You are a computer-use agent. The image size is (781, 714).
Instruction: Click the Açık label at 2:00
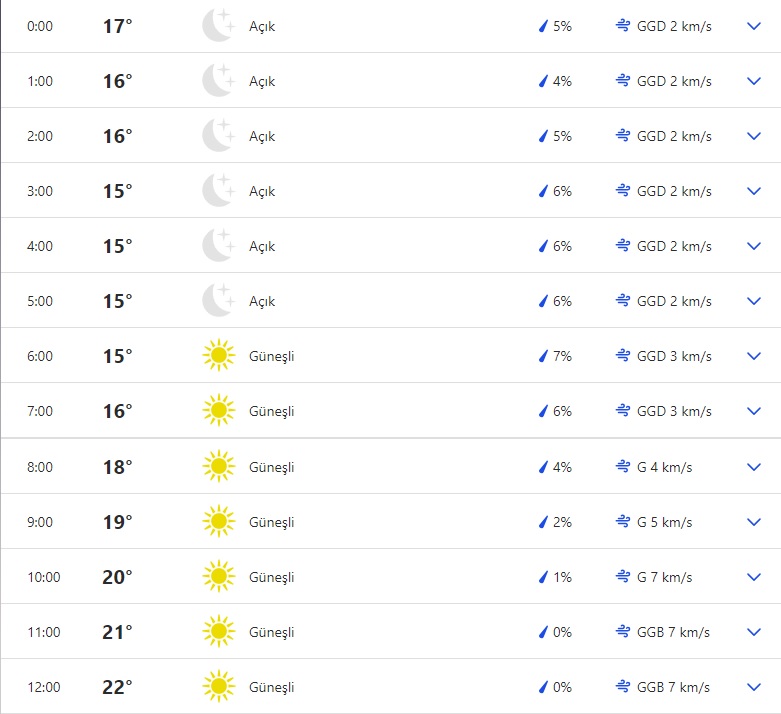click(262, 136)
